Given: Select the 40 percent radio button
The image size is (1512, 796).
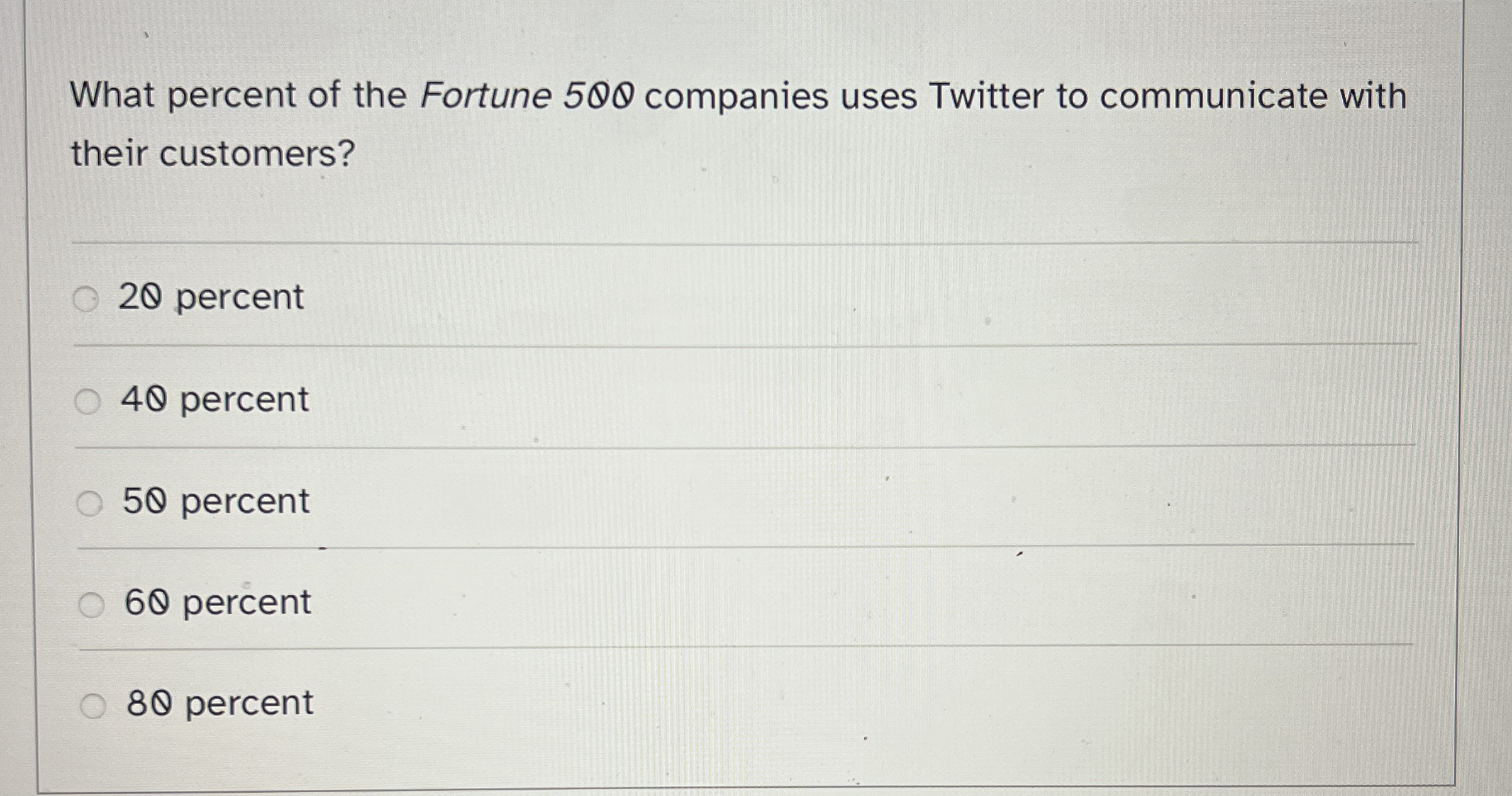Looking at the screenshot, I should [x=89, y=401].
